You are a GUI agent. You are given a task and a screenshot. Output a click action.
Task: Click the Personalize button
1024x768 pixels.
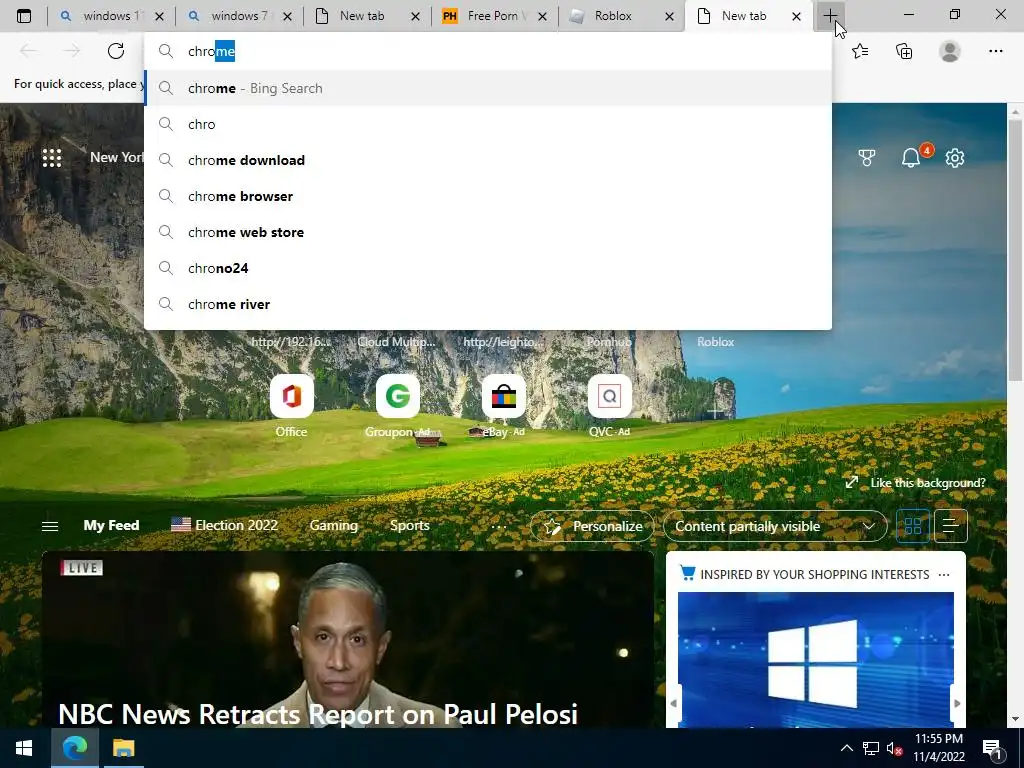pos(592,526)
